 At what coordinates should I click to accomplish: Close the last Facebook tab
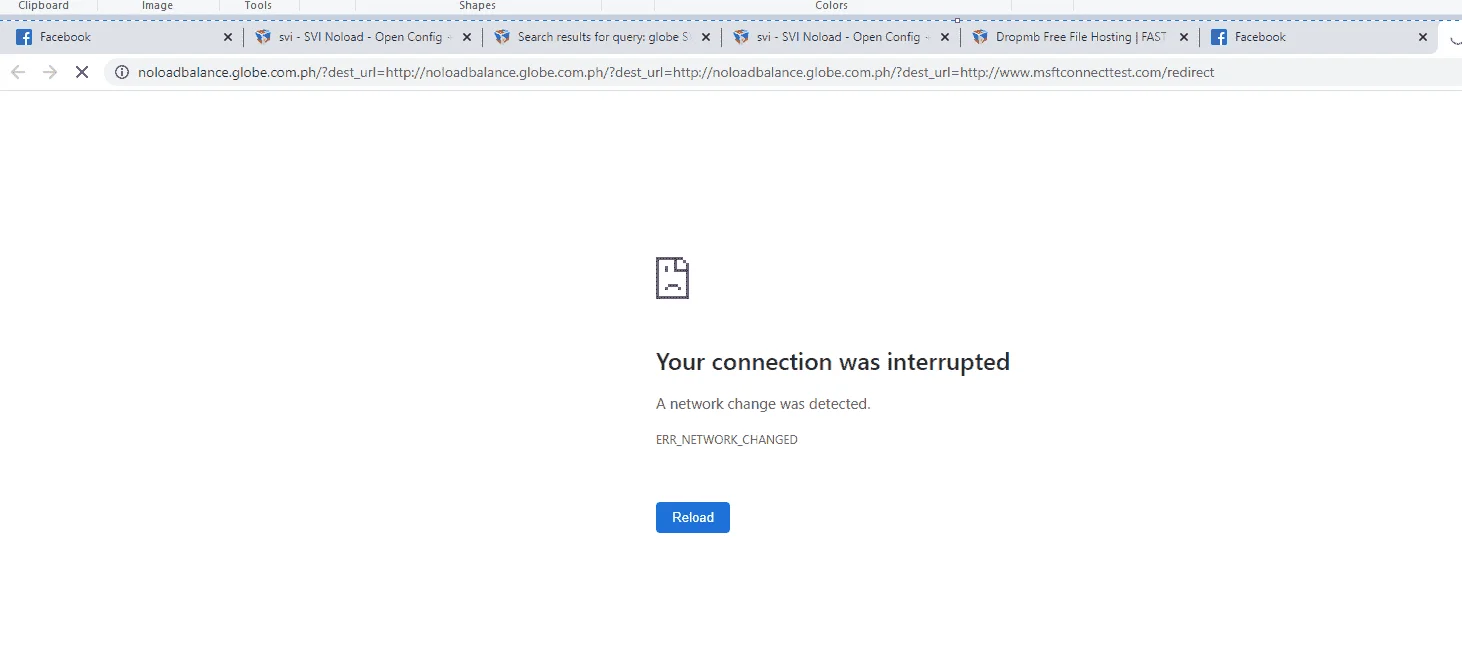tap(1423, 37)
